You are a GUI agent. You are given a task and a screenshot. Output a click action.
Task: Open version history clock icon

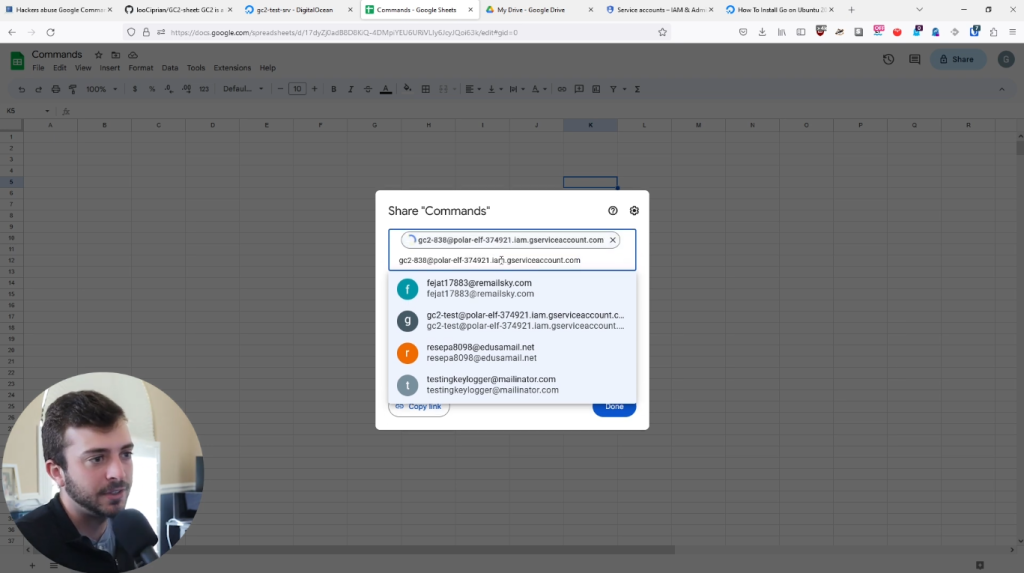click(x=888, y=60)
